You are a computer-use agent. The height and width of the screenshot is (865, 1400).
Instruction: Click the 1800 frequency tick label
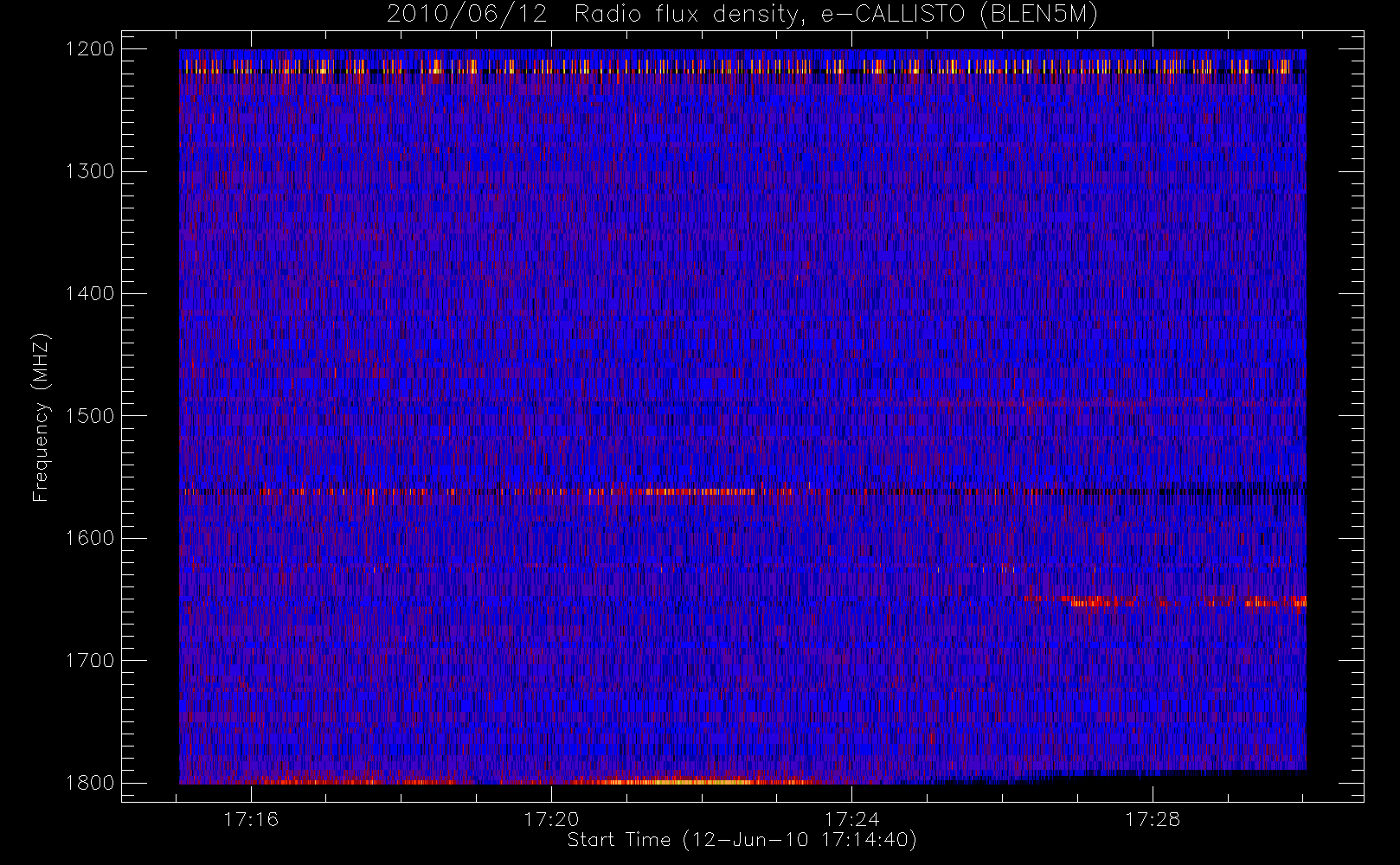pos(90,783)
